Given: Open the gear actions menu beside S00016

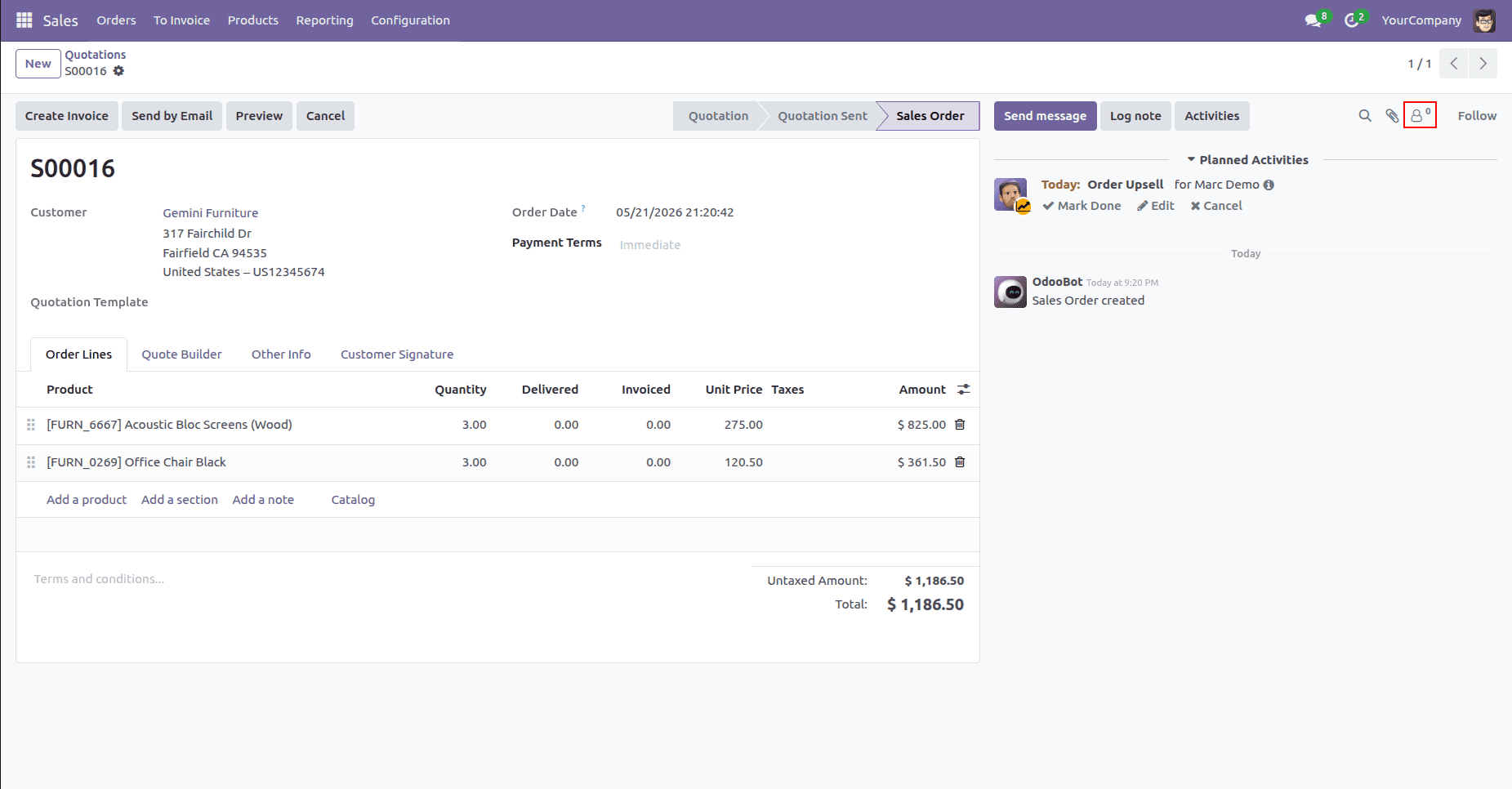Looking at the screenshot, I should [x=118, y=71].
